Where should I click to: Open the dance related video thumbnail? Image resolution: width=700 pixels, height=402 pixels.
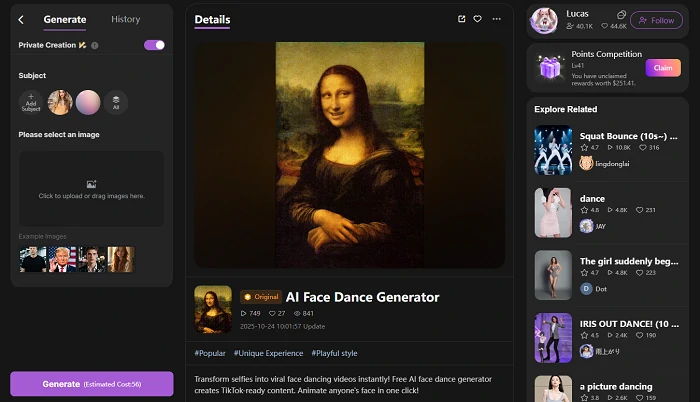pos(553,213)
